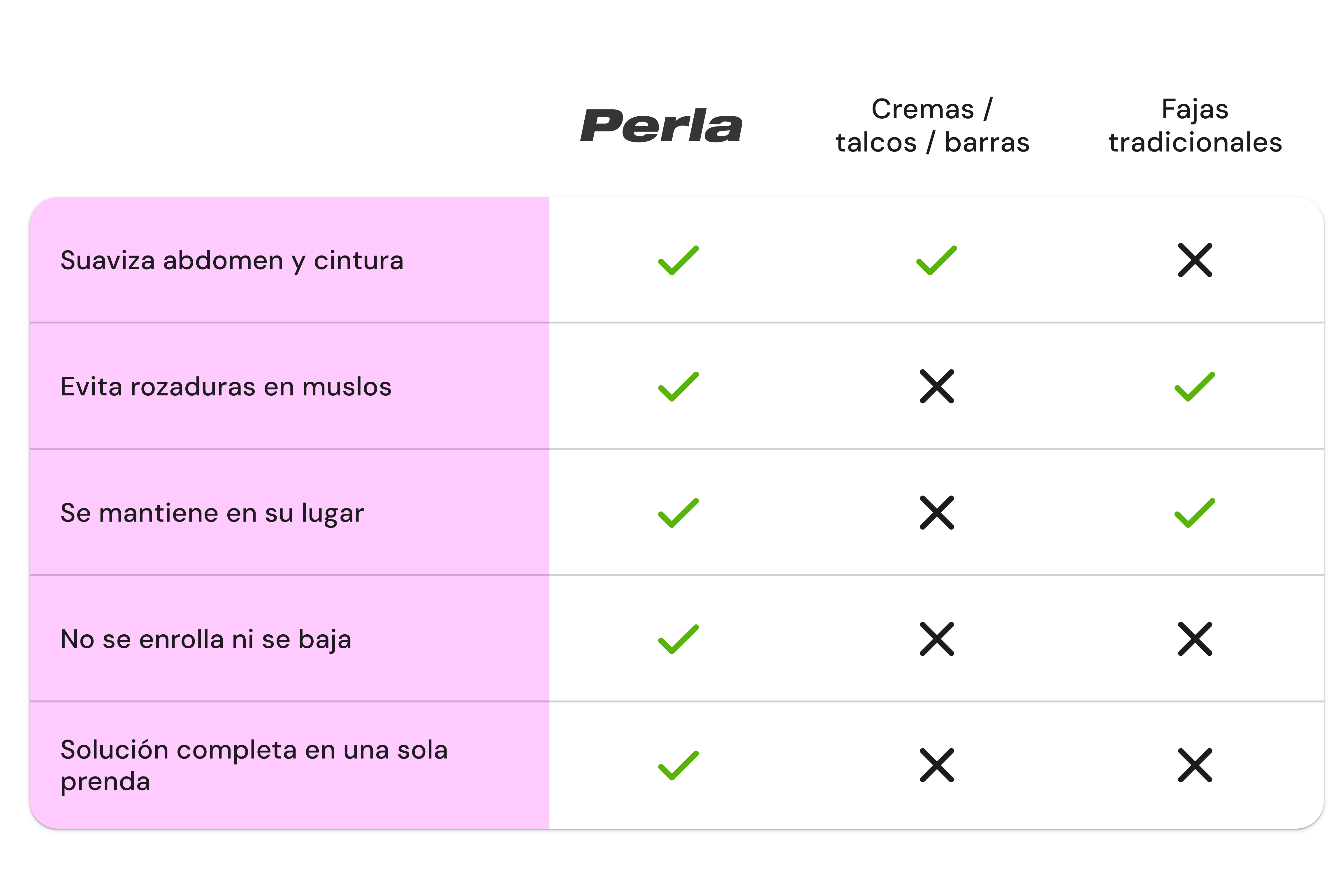1343x896 pixels.
Task: Click Cremas X mark for No se enrolla row
Action: [x=937, y=639]
